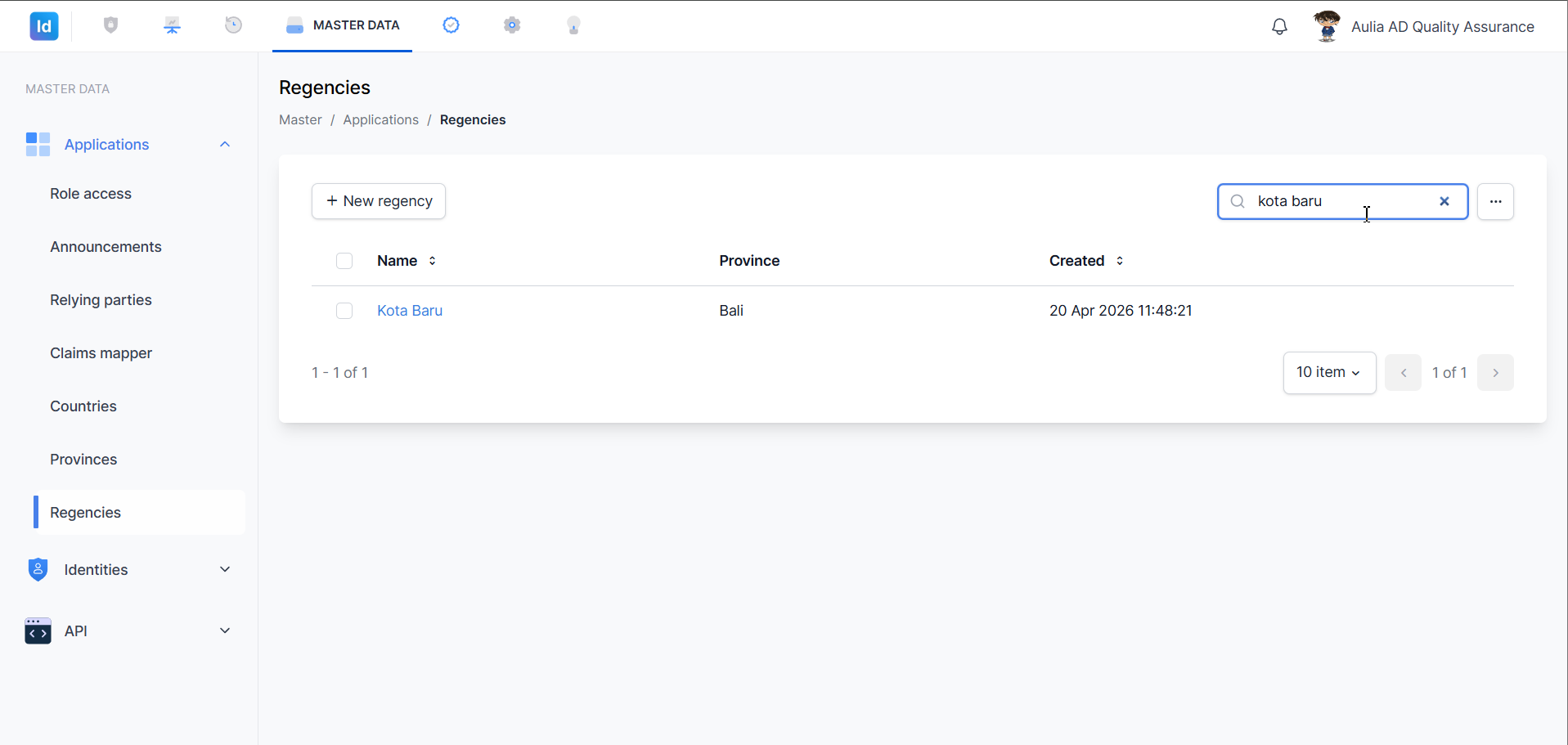Focus the search field containing kota baru
The width and height of the screenshot is (1568, 745).
tap(1342, 201)
